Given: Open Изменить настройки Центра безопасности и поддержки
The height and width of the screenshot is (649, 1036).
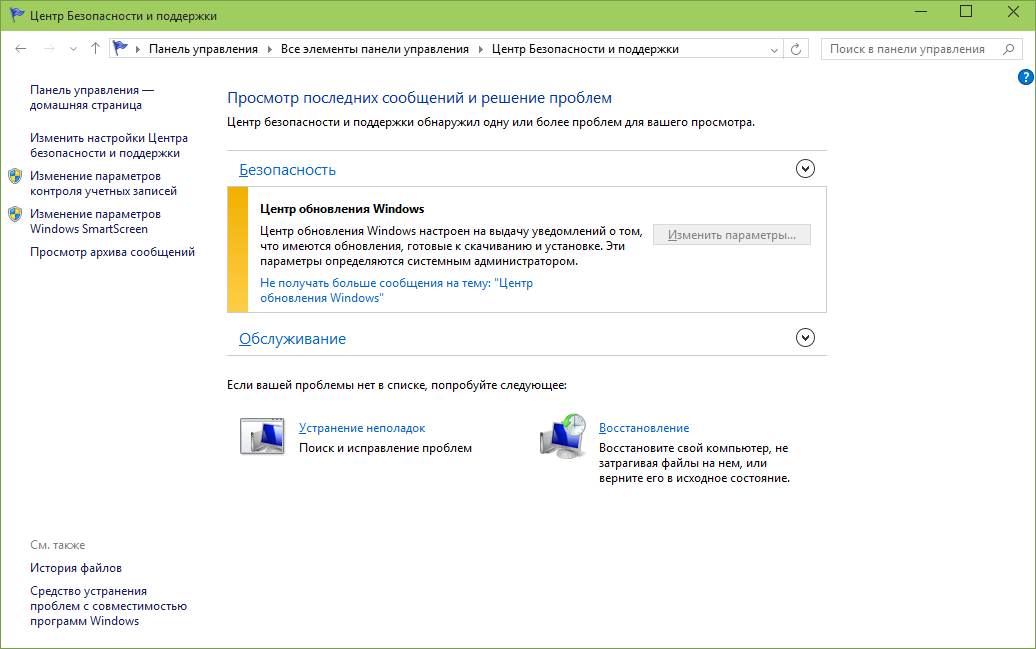Looking at the screenshot, I should [x=109, y=145].
